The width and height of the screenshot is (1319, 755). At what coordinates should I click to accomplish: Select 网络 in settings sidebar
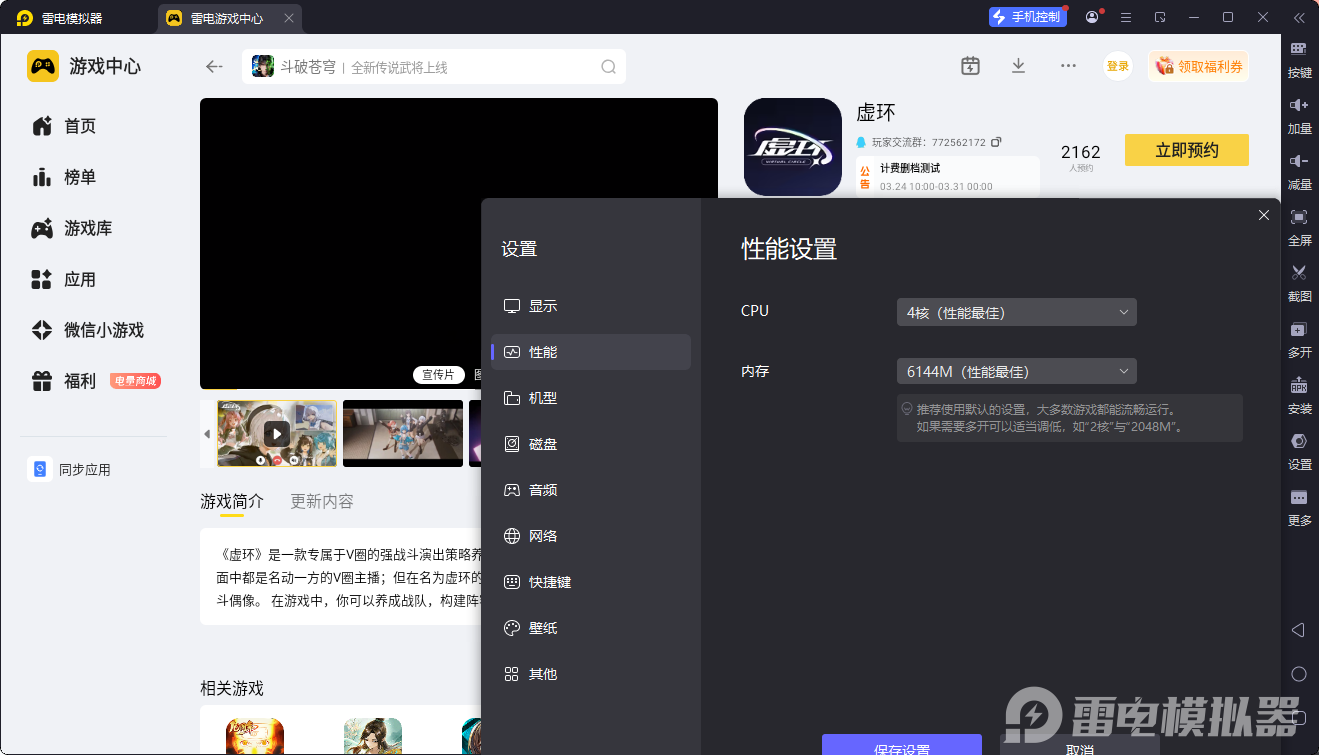[x=543, y=536]
